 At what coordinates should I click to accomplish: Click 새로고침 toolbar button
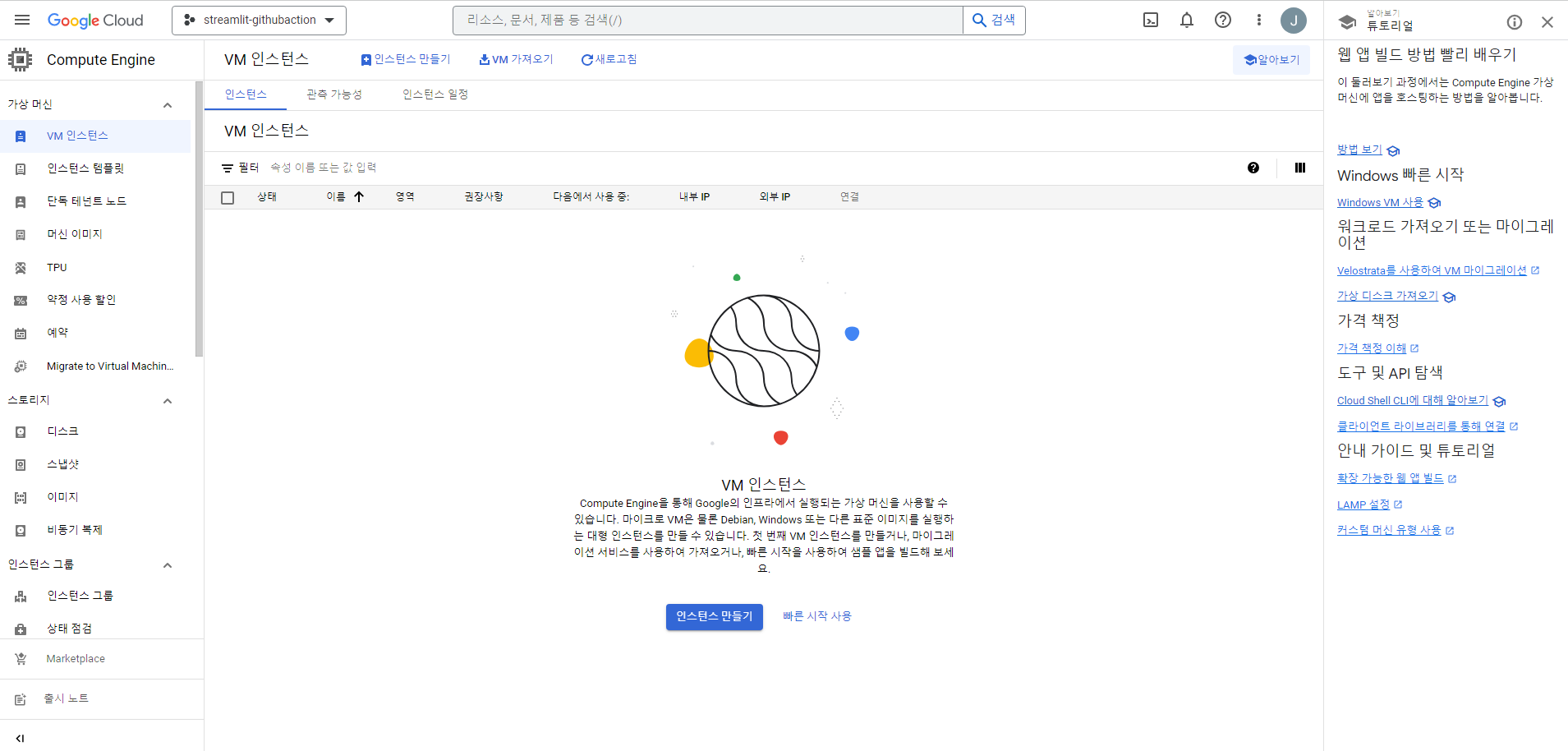point(609,59)
